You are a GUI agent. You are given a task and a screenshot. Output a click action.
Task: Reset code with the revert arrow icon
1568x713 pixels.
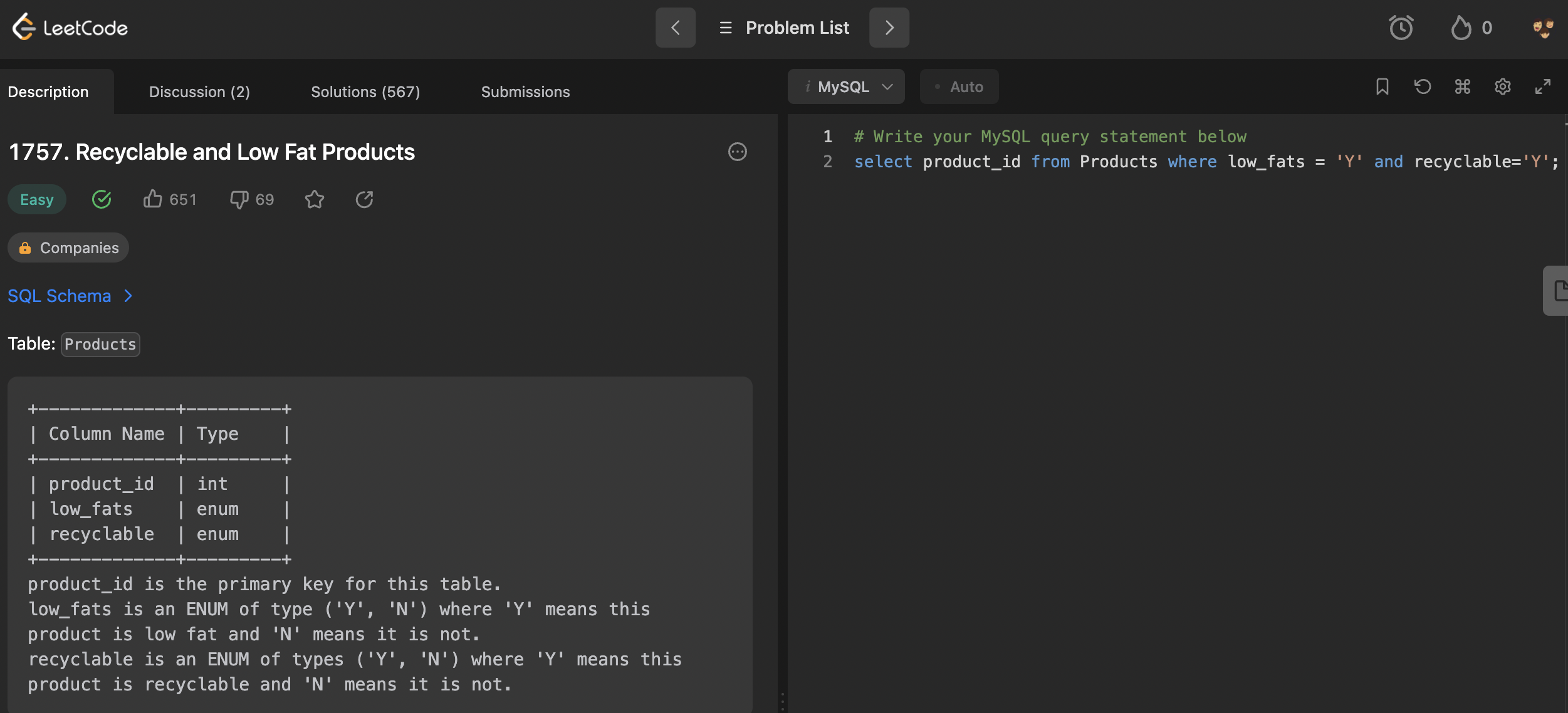click(1423, 86)
